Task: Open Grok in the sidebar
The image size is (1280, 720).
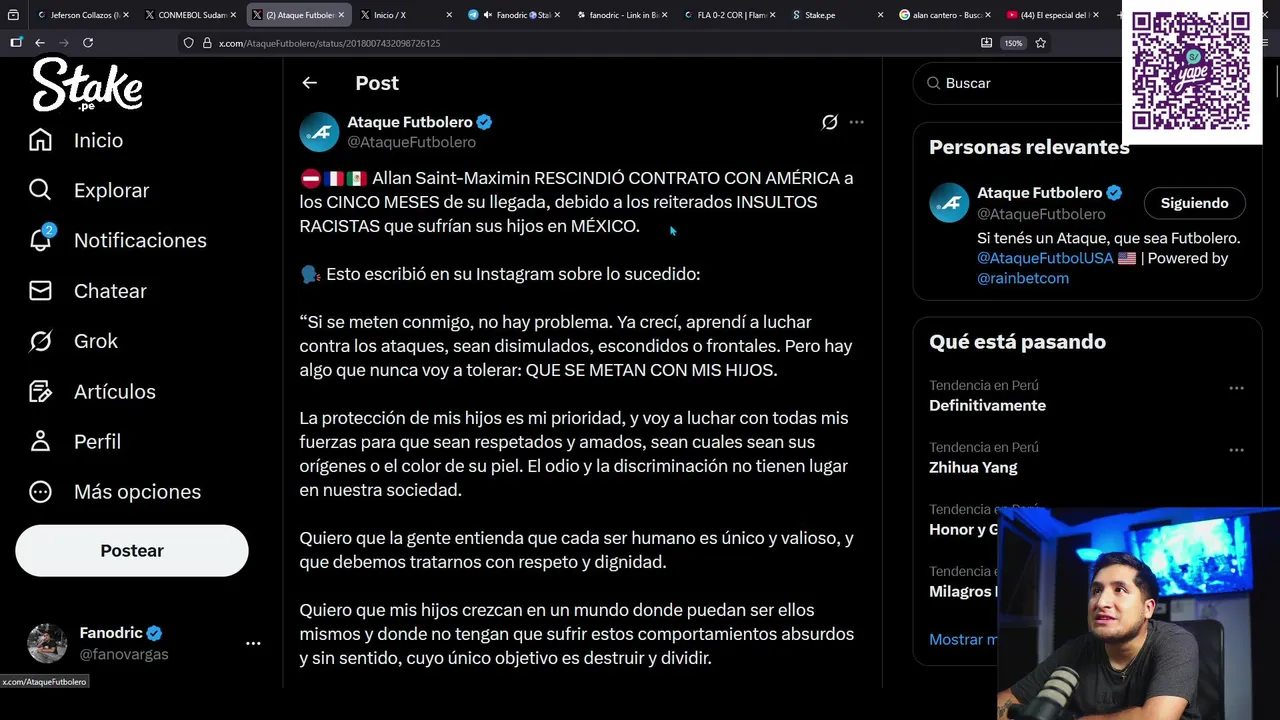Action: pyautogui.click(x=96, y=341)
